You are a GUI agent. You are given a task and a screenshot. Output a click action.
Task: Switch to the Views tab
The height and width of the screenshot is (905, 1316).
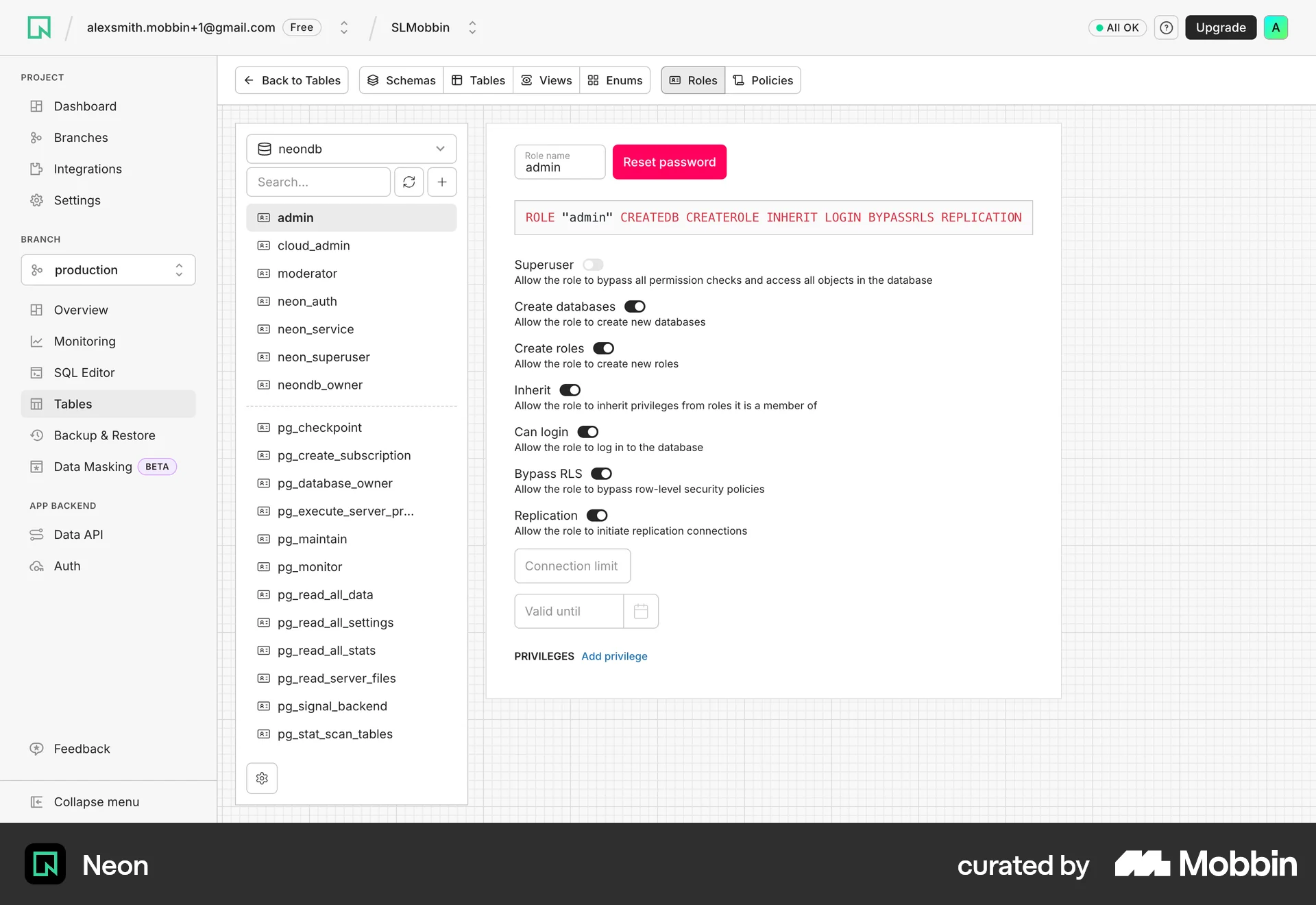coord(546,80)
